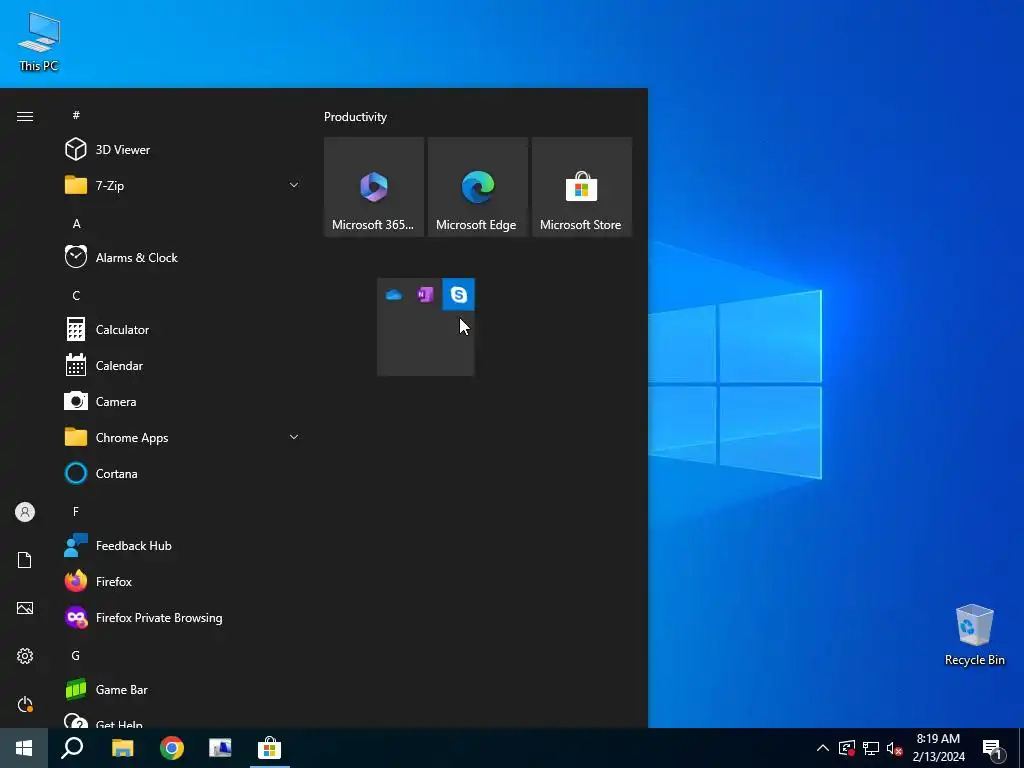The width and height of the screenshot is (1024, 768).
Task: Click the 'A' letter group header
Action: 76,223
